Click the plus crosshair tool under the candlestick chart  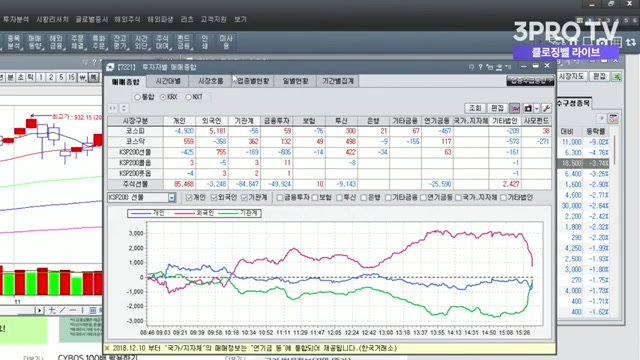52,310
